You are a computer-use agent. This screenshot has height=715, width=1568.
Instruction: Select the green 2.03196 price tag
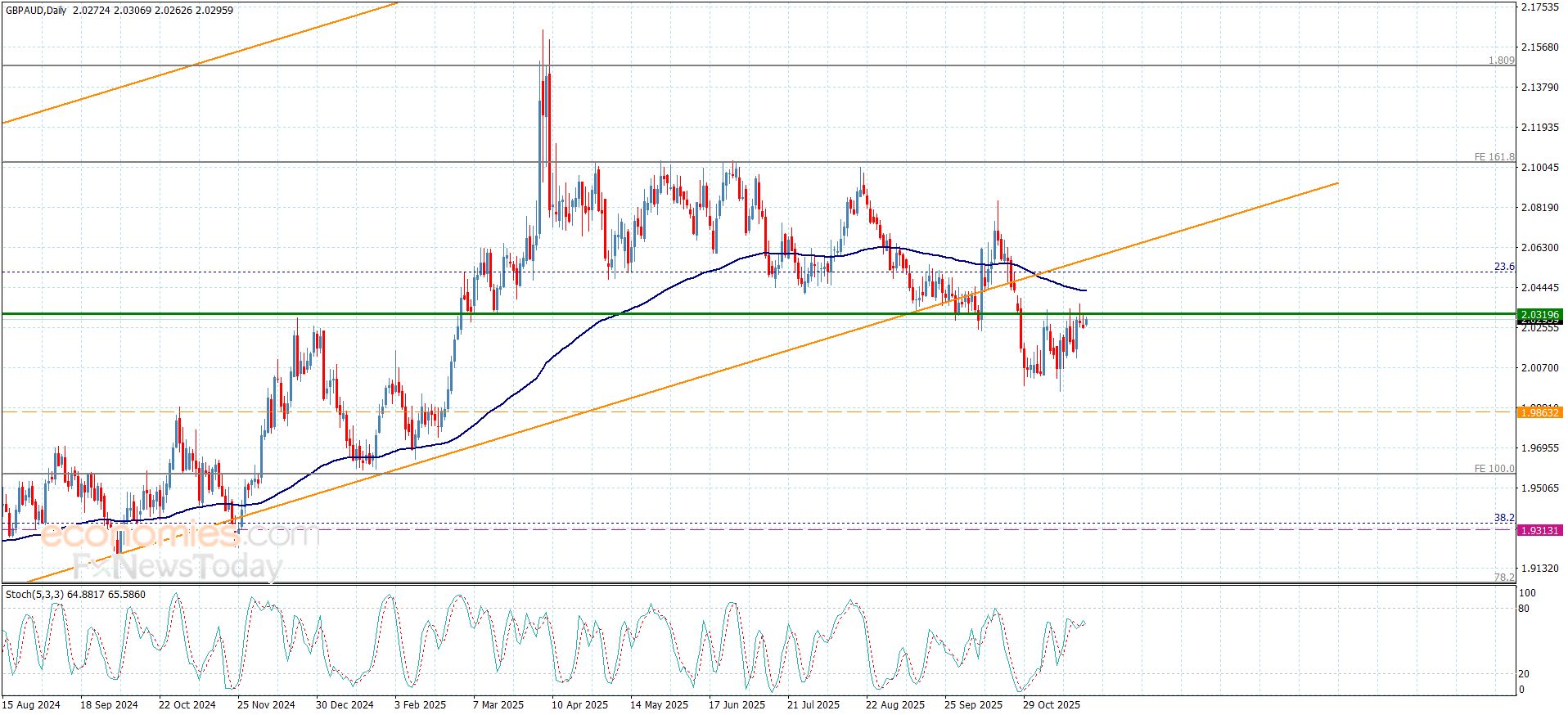coord(1539,314)
